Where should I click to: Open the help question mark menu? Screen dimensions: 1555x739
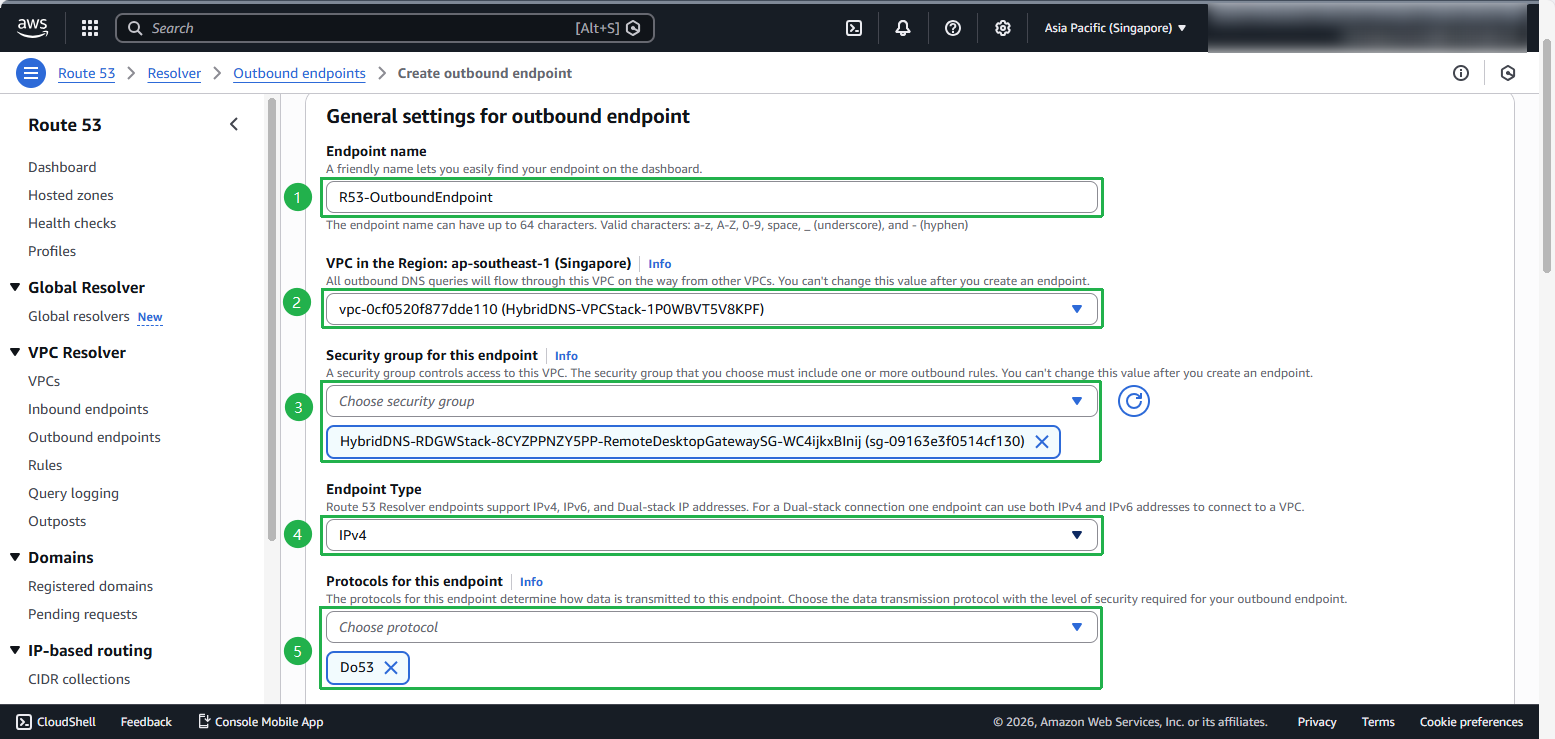coord(953,28)
